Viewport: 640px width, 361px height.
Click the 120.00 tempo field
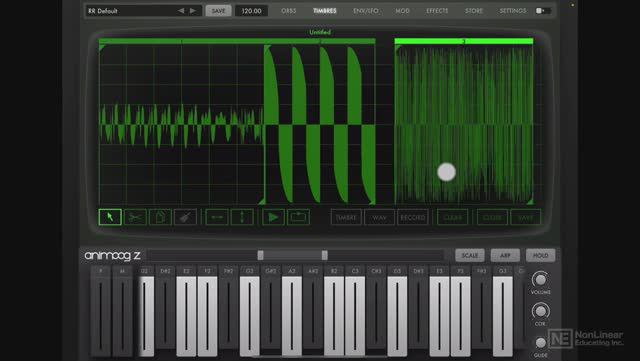pyautogui.click(x=251, y=11)
